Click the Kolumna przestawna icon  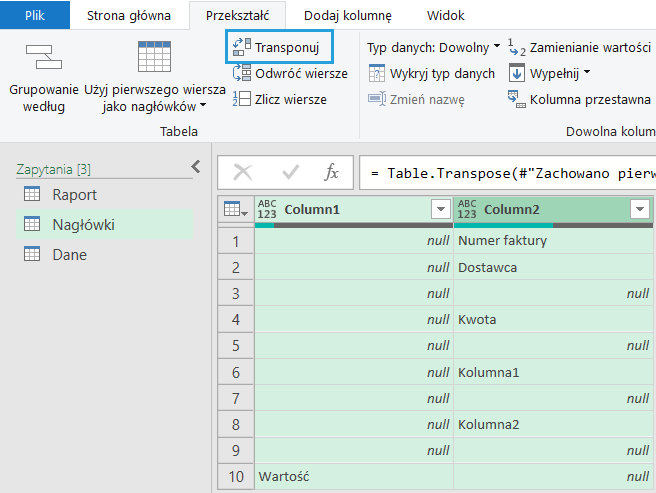516,99
